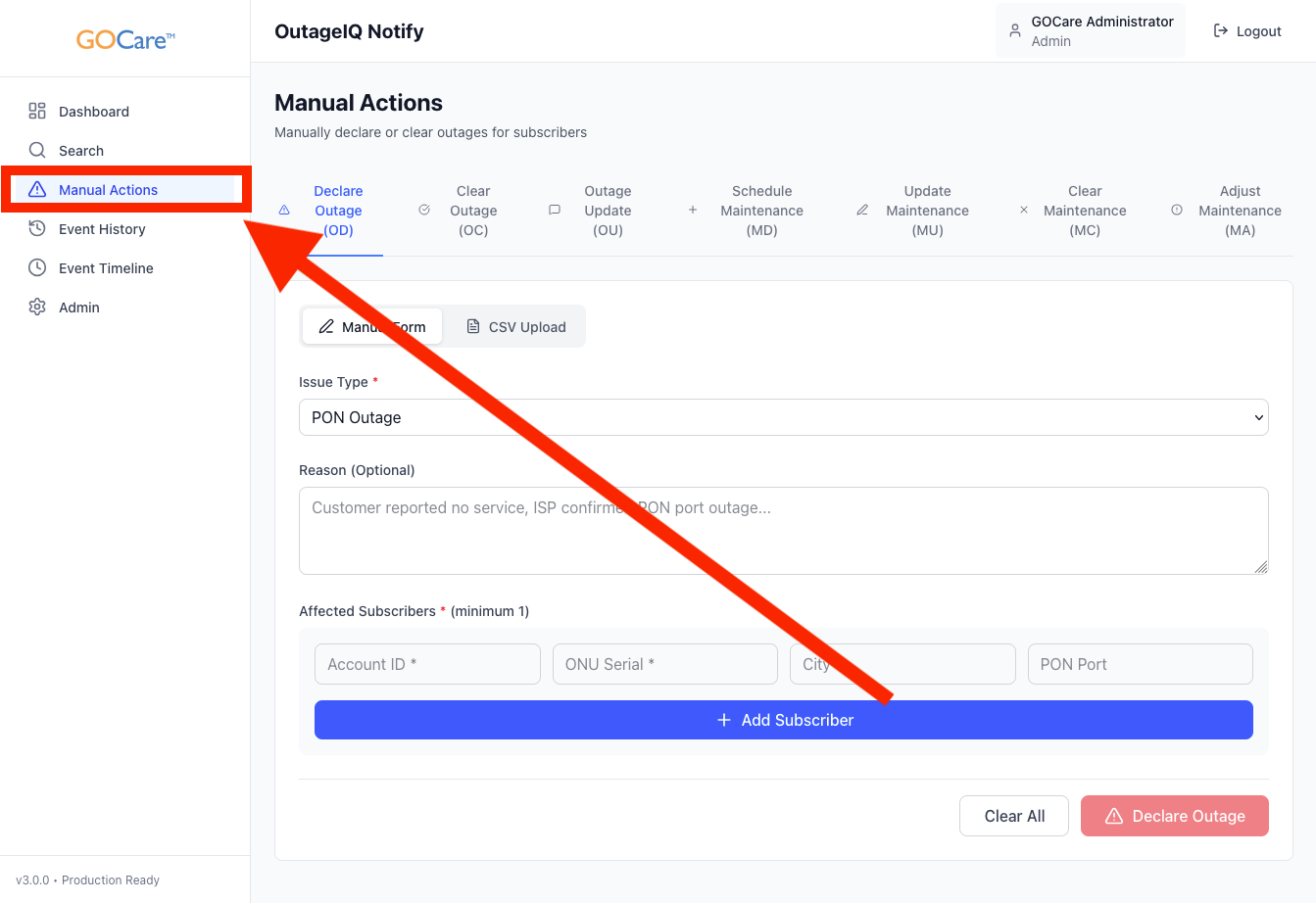Click the Search magnifier icon in sidebar
Screen dimensions: 1316x903
37,151
